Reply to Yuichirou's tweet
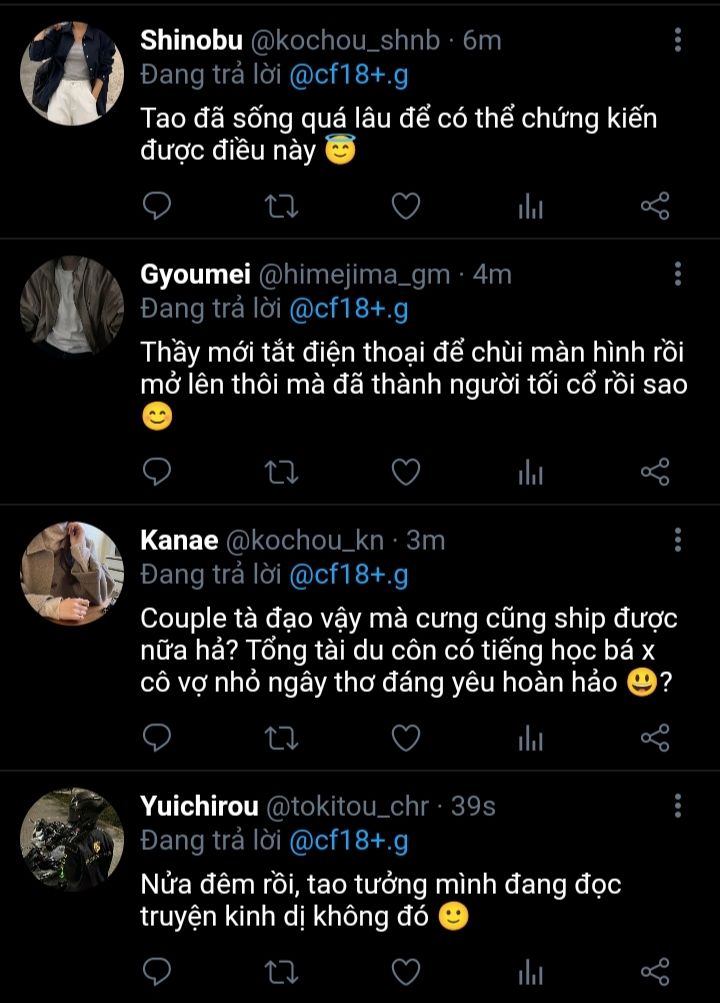This screenshot has height=1003, width=720. click(158, 971)
